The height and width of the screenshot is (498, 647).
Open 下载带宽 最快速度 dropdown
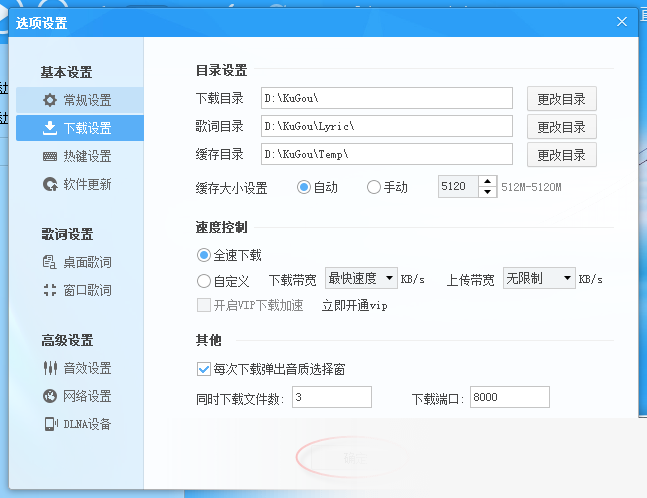click(x=361, y=278)
